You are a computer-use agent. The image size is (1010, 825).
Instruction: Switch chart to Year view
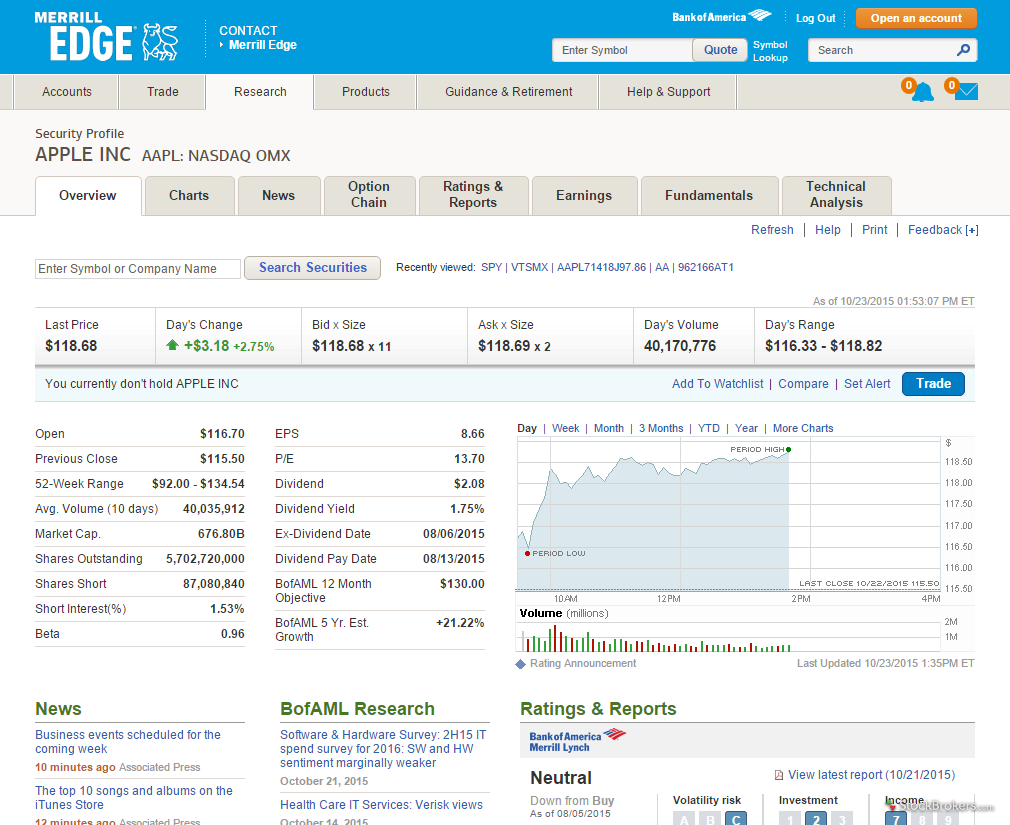point(747,428)
